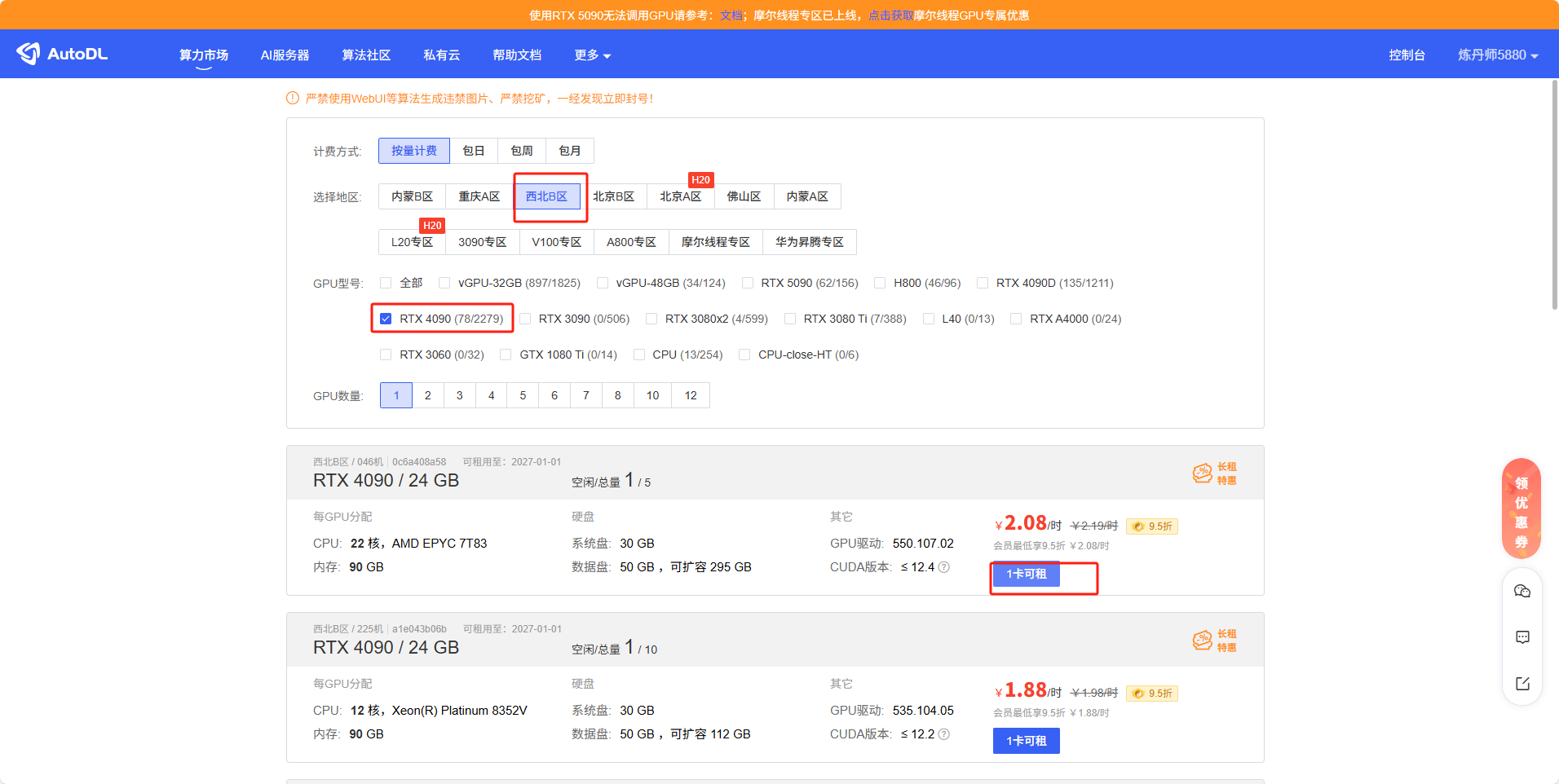Select the 北京A区 region

click(681, 196)
